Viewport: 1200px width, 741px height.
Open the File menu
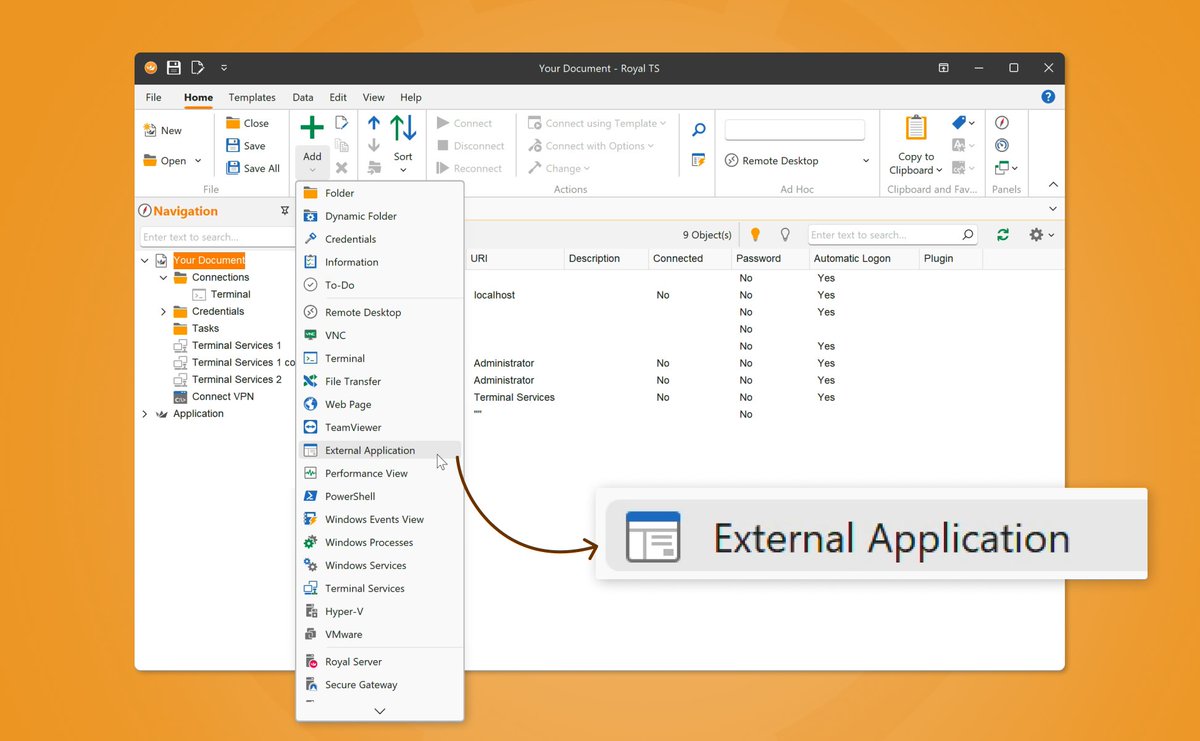153,97
